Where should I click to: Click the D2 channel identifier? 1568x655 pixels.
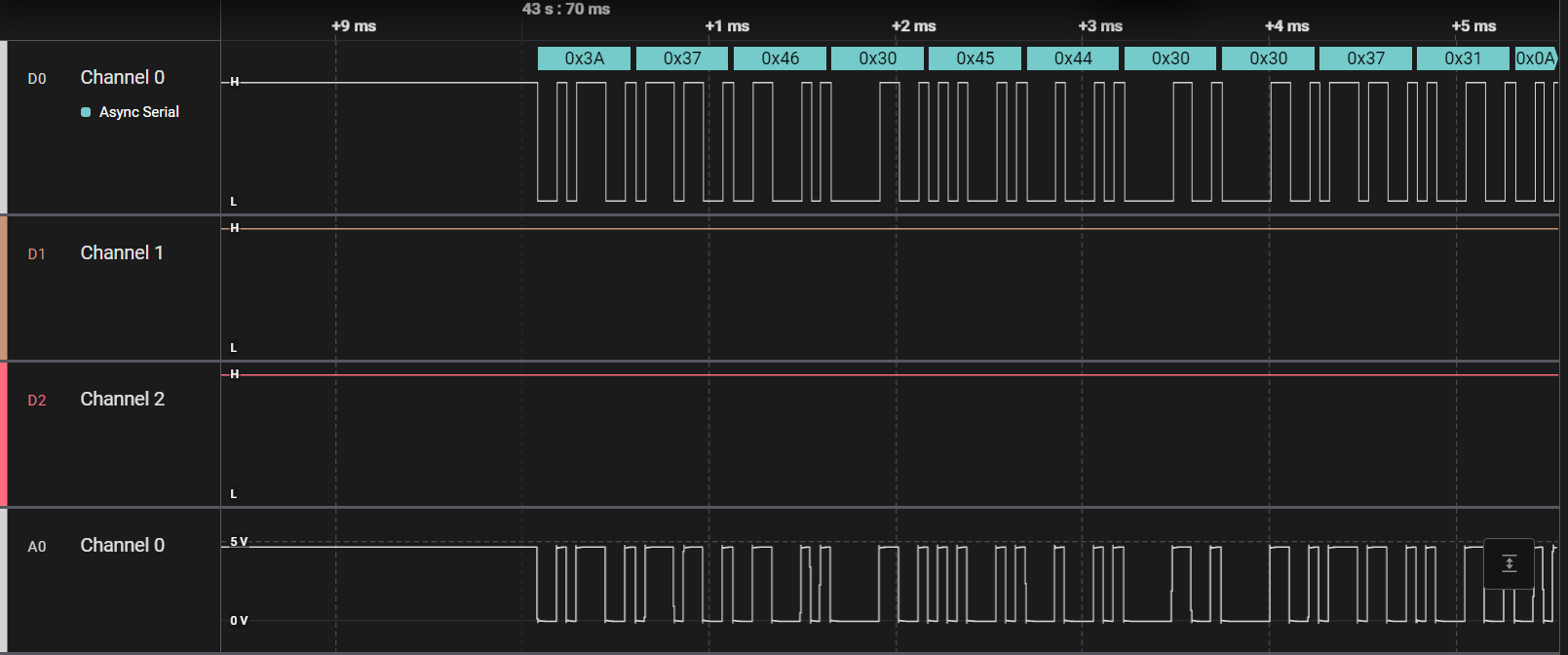click(x=37, y=401)
